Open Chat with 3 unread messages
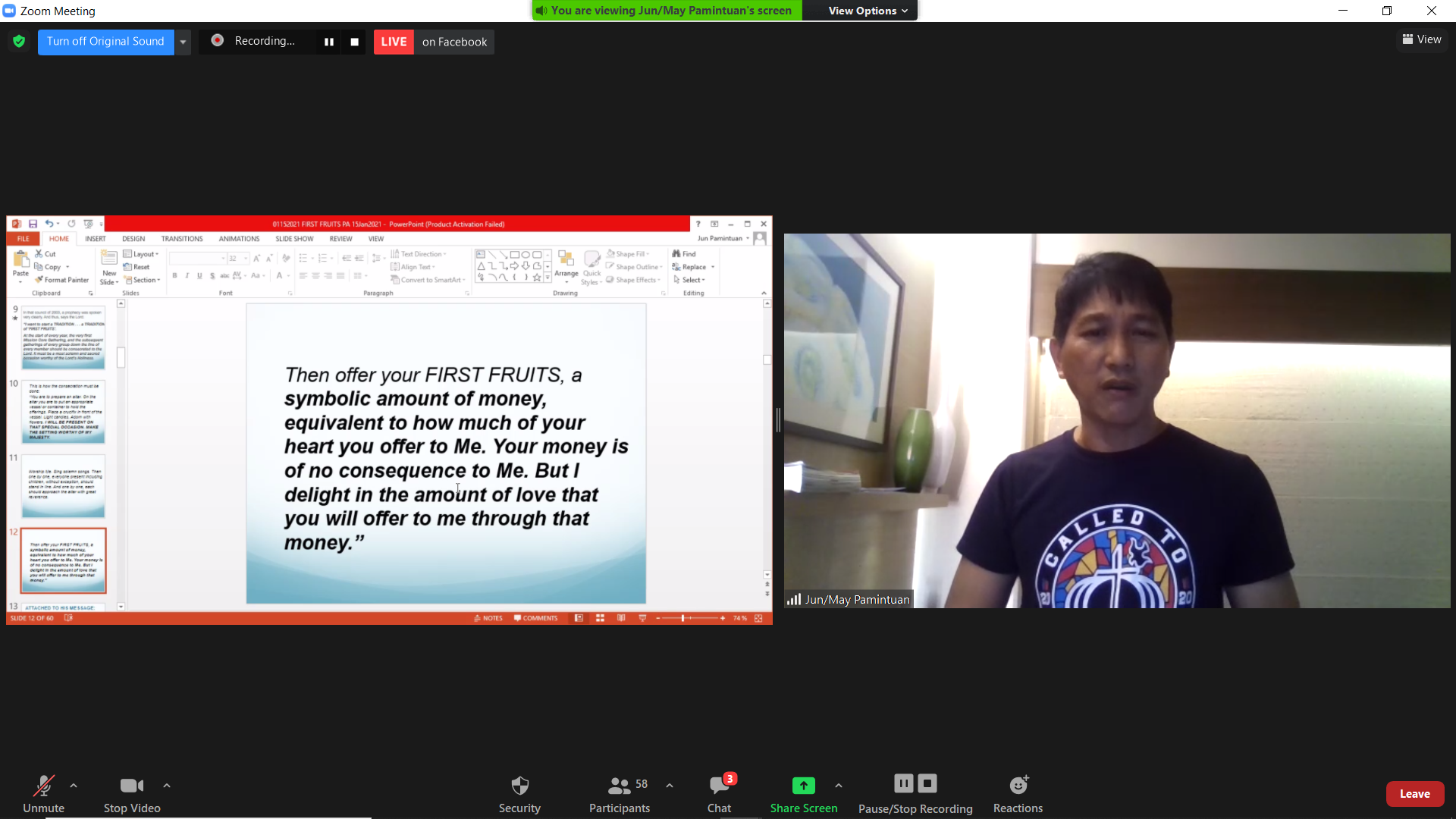This screenshot has height=819, width=1456. pos(719,793)
